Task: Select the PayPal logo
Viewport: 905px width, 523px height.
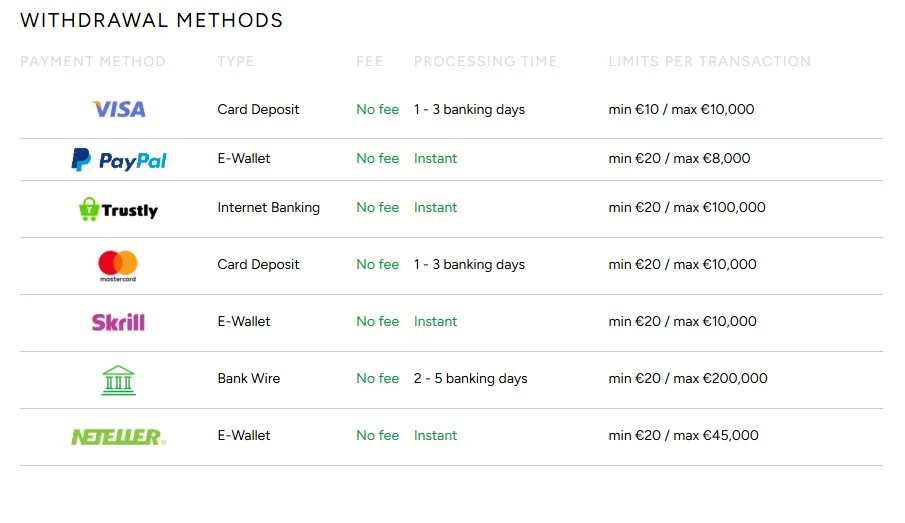Action: click(x=118, y=159)
